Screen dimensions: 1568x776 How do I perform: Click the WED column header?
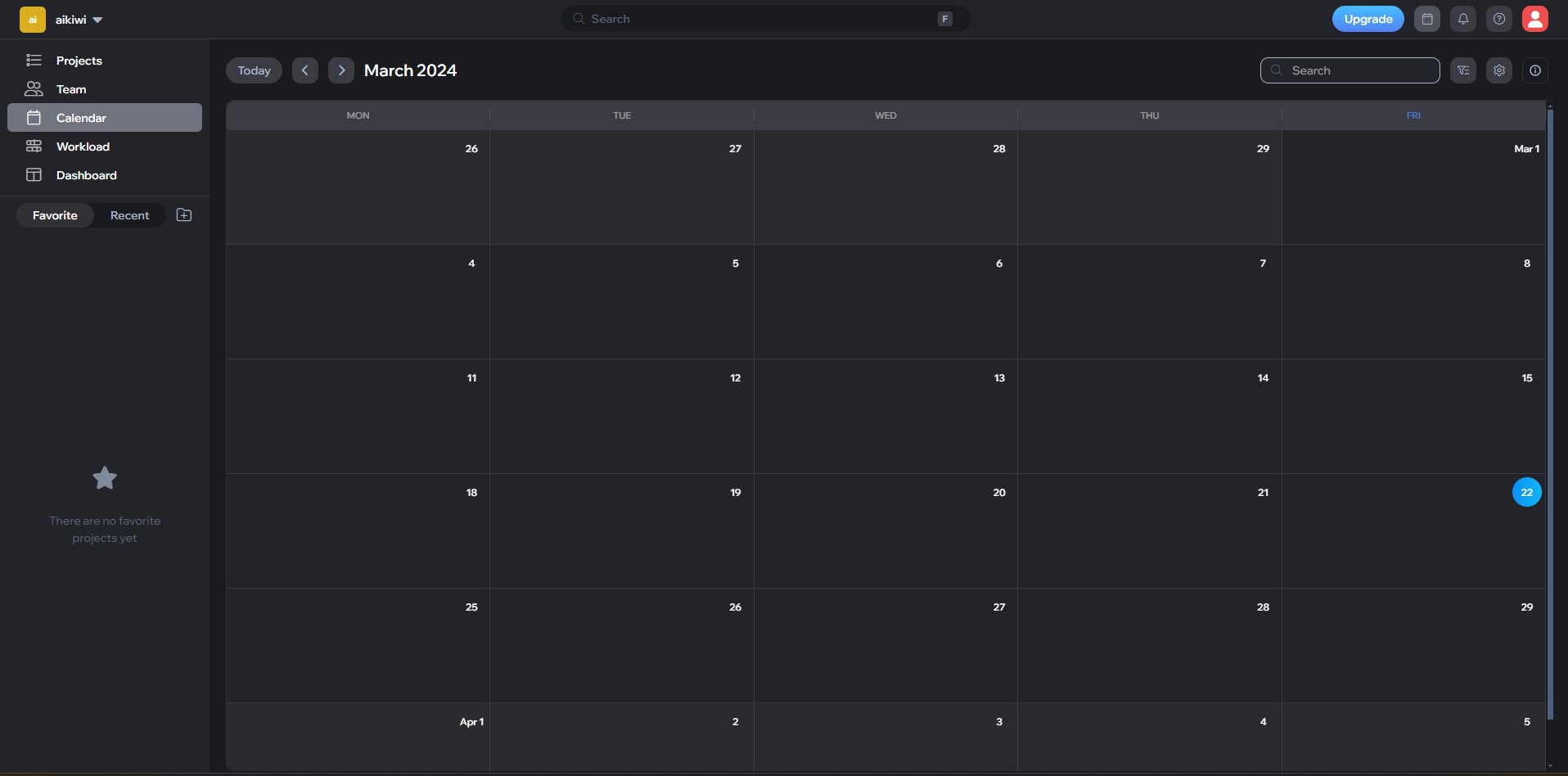point(885,115)
